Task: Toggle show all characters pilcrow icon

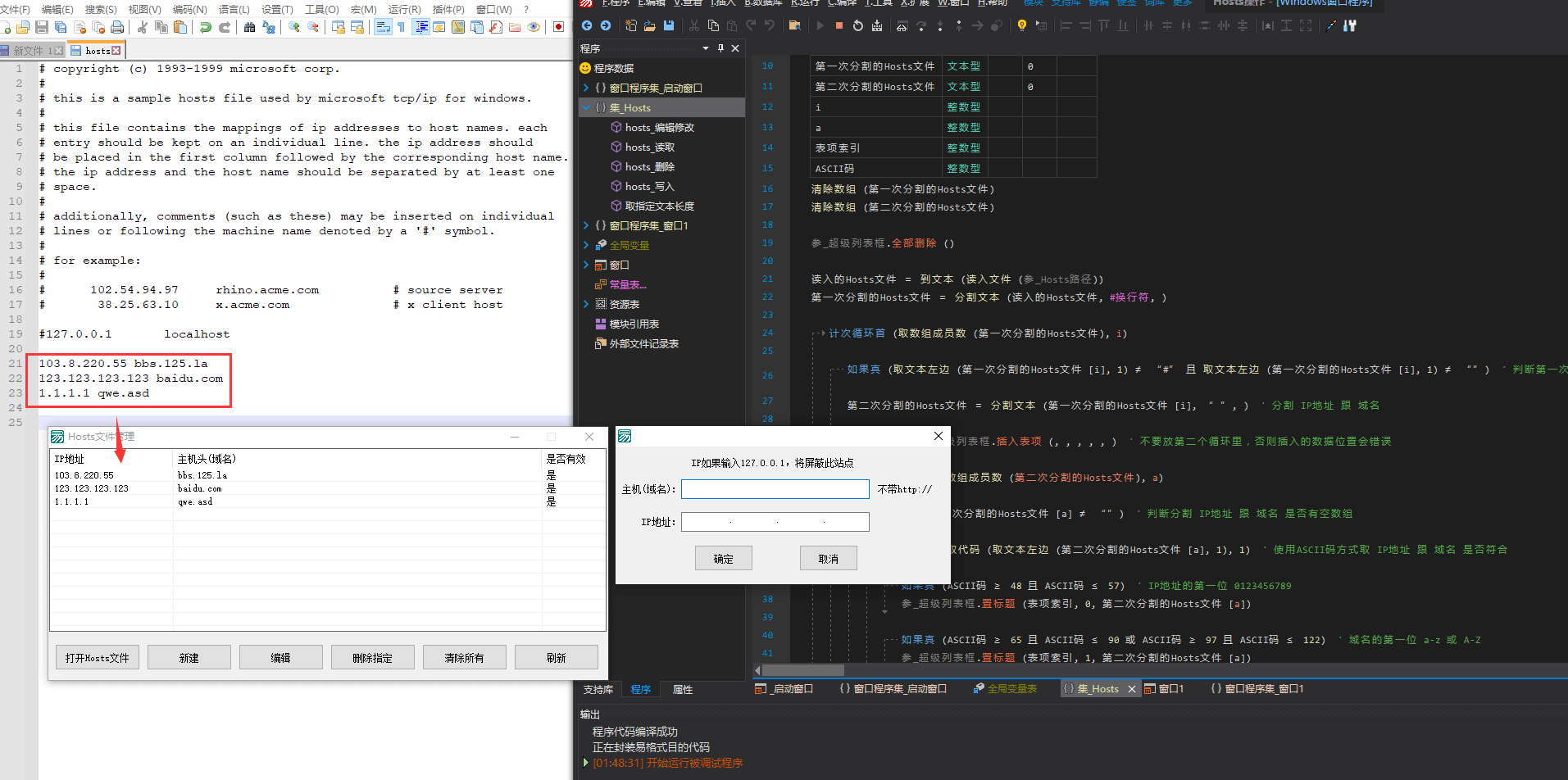Action: tap(401, 27)
